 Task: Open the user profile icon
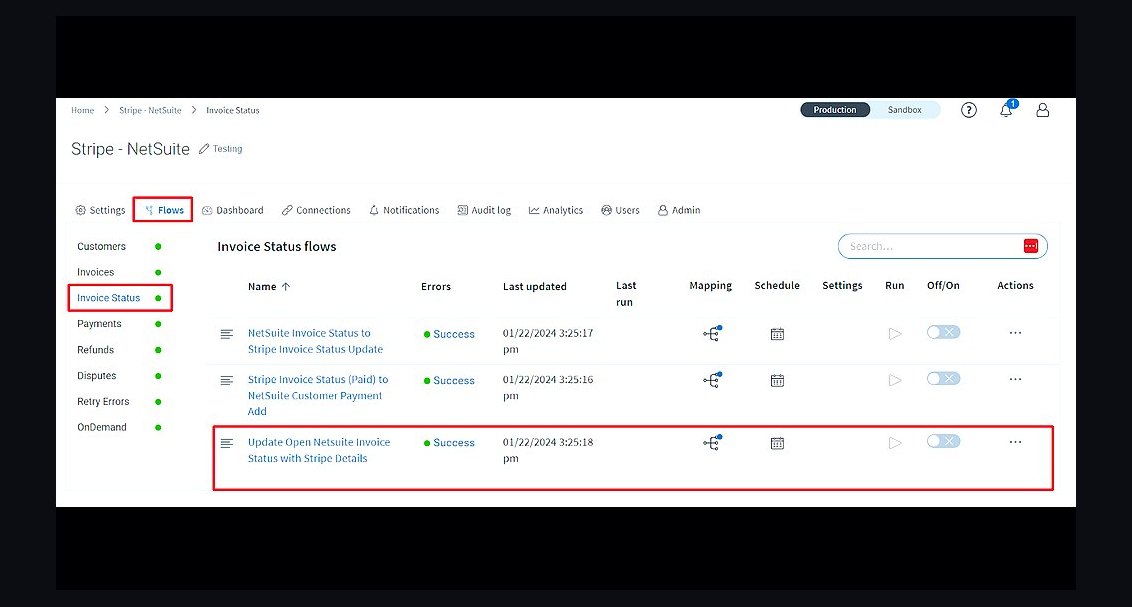pyautogui.click(x=1042, y=110)
